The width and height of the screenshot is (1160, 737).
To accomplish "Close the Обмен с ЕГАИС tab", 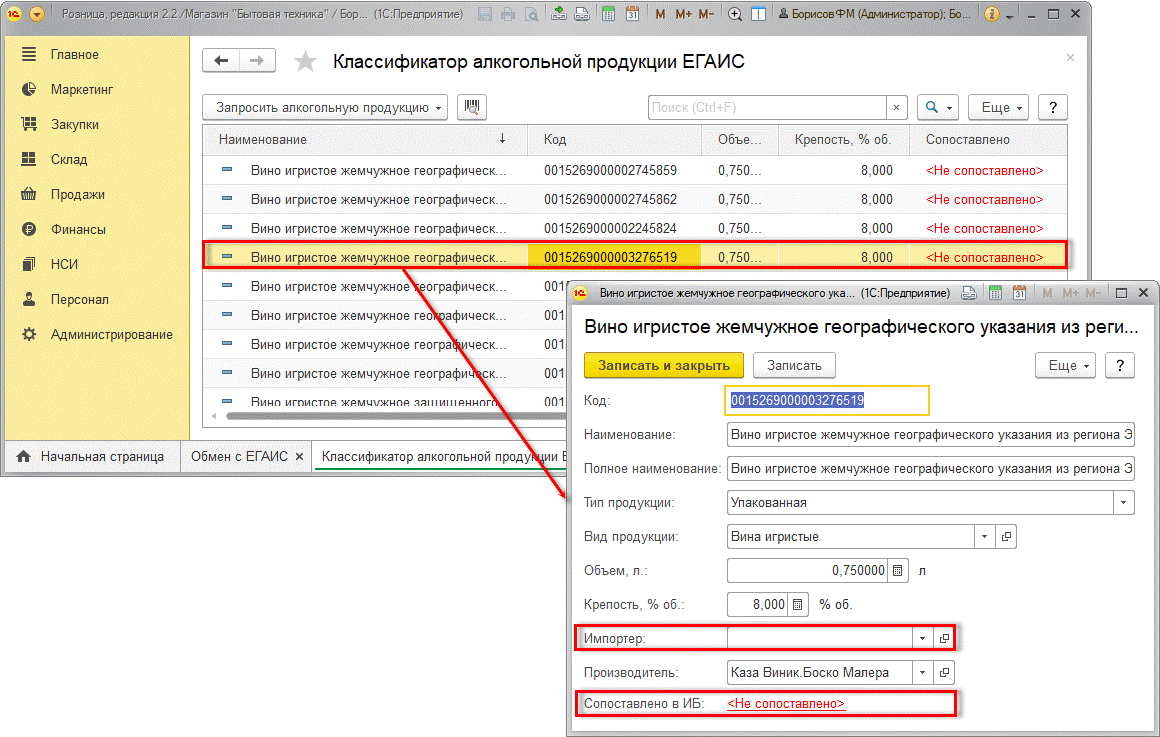I will [300, 457].
